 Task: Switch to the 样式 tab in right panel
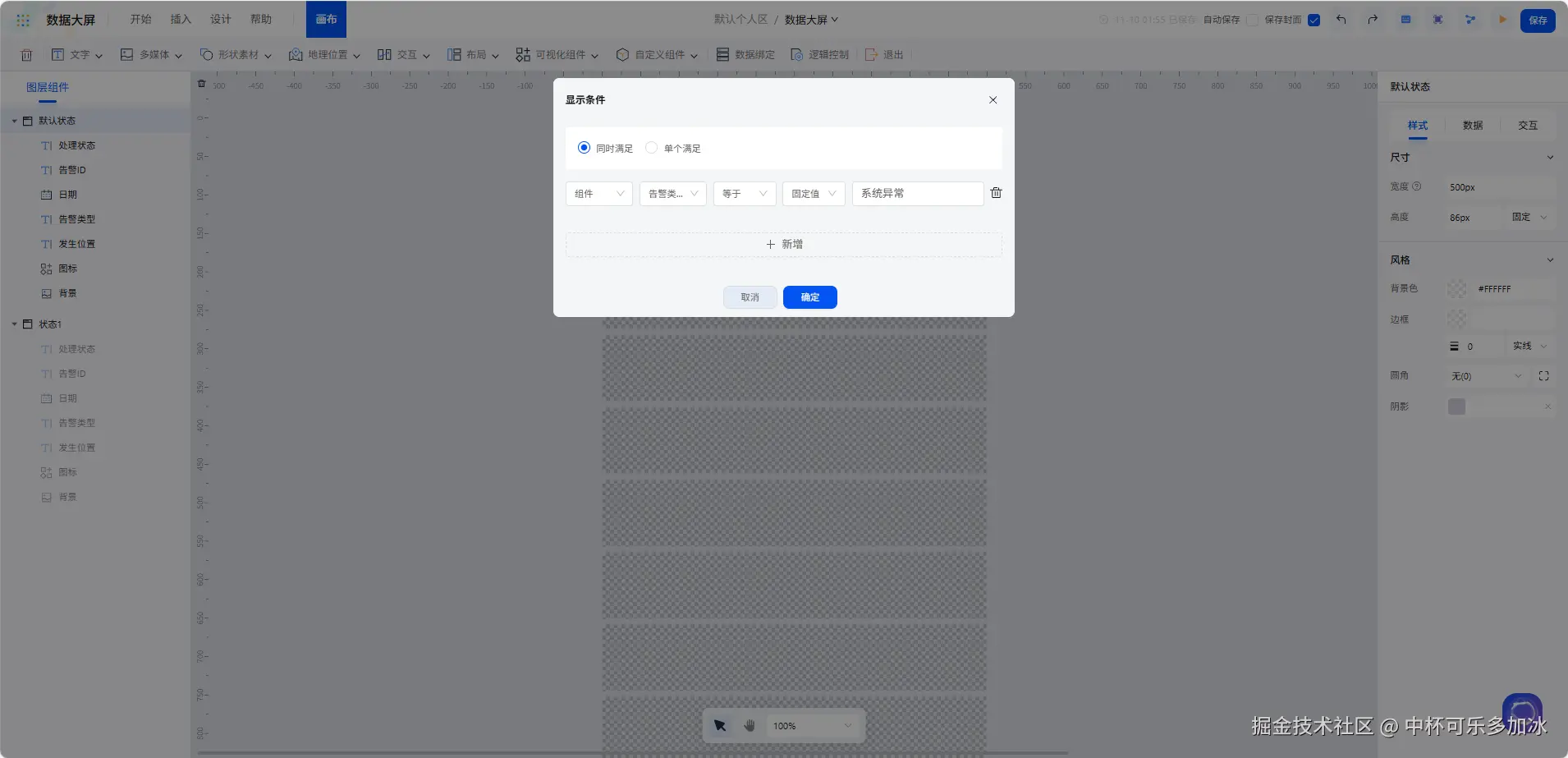coord(1418,126)
